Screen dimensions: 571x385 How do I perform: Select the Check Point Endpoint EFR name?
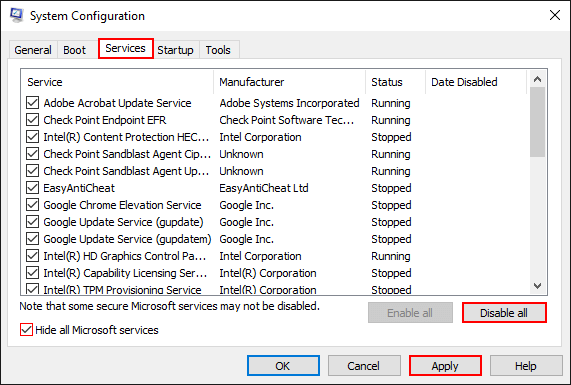pyautogui.click(x=105, y=120)
